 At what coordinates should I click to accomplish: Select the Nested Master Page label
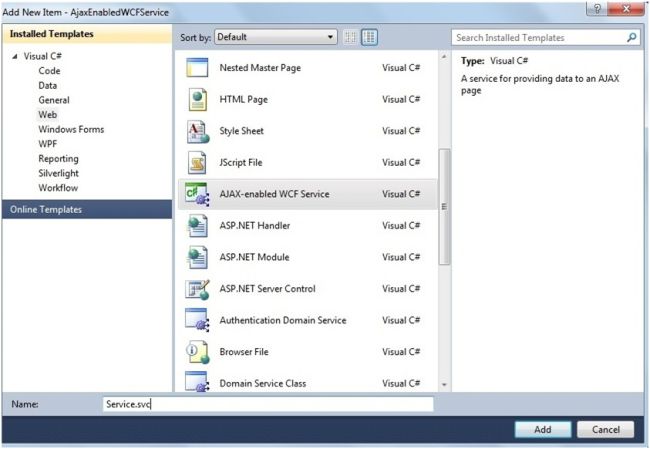tap(260, 68)
